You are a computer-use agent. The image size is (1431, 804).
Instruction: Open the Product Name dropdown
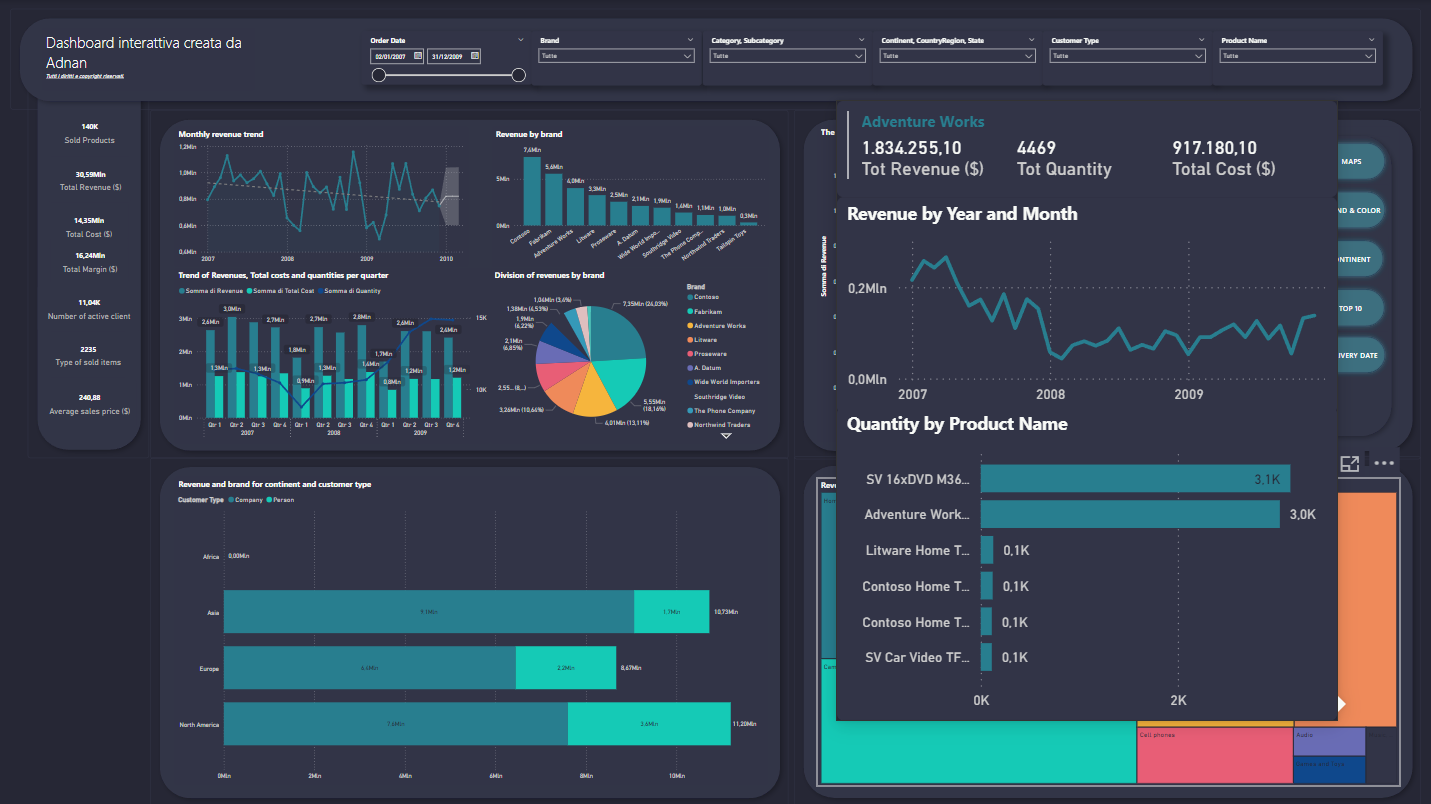[1297, 56]
